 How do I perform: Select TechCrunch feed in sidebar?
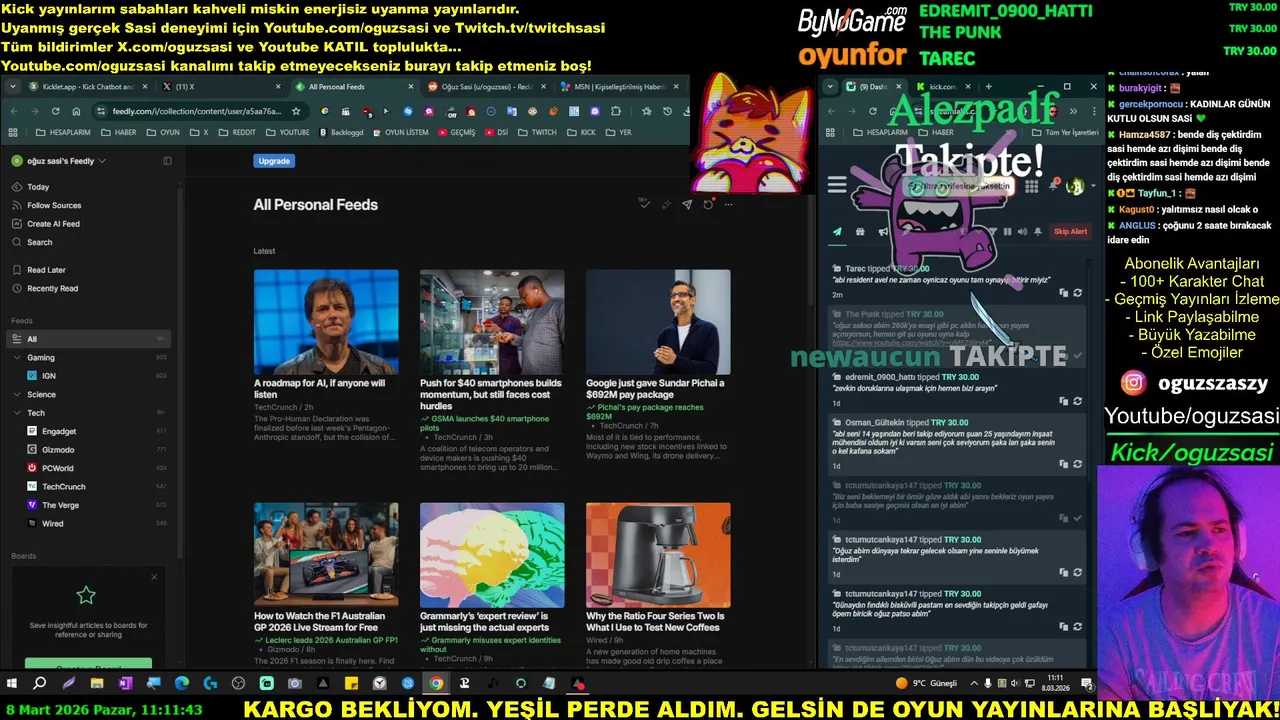[x=90, y=486]
